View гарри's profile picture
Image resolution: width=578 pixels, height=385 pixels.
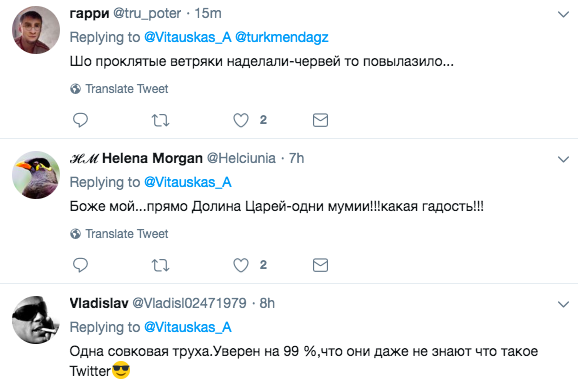click(36, 30)
